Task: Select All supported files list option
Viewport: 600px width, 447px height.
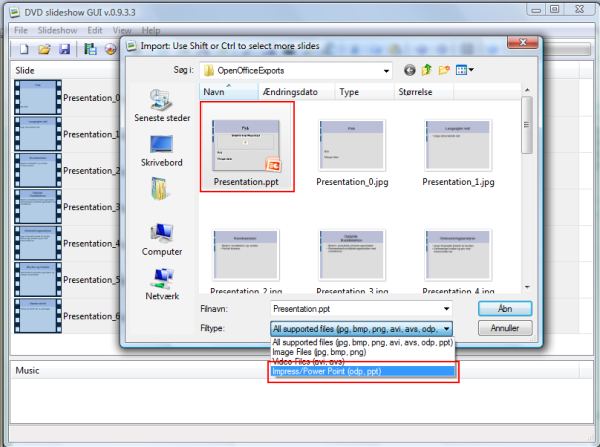Action: pos(362,343)
